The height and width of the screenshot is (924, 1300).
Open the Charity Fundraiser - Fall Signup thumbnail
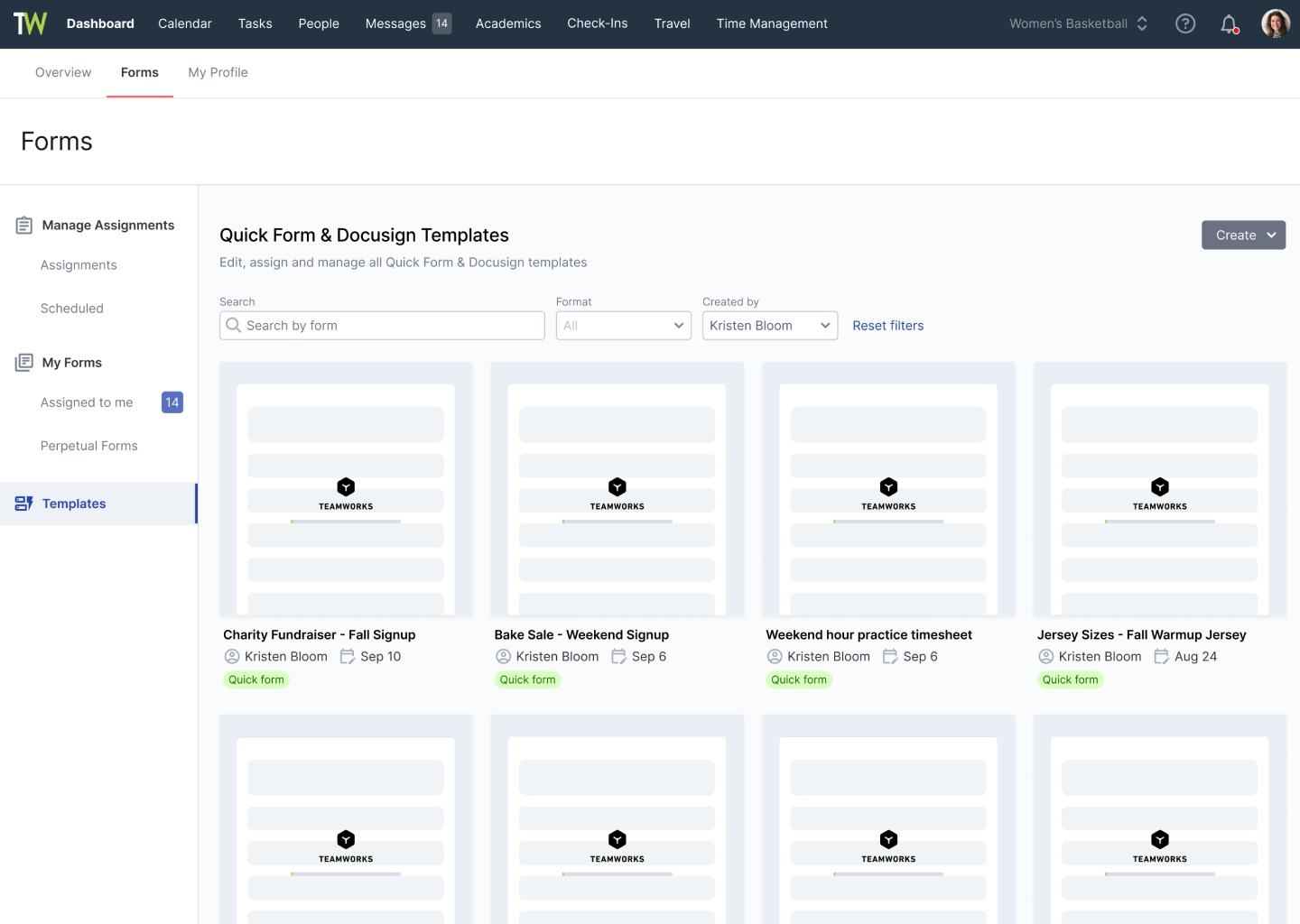coord(346,489)
